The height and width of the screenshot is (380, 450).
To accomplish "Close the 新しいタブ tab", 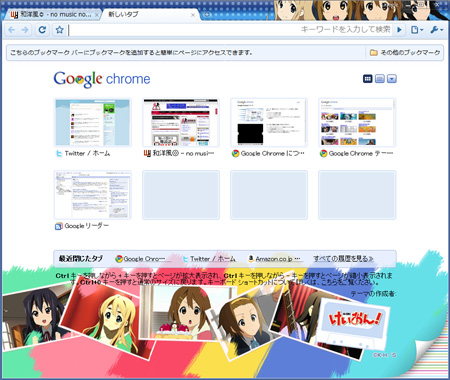I will click(193, 15).
